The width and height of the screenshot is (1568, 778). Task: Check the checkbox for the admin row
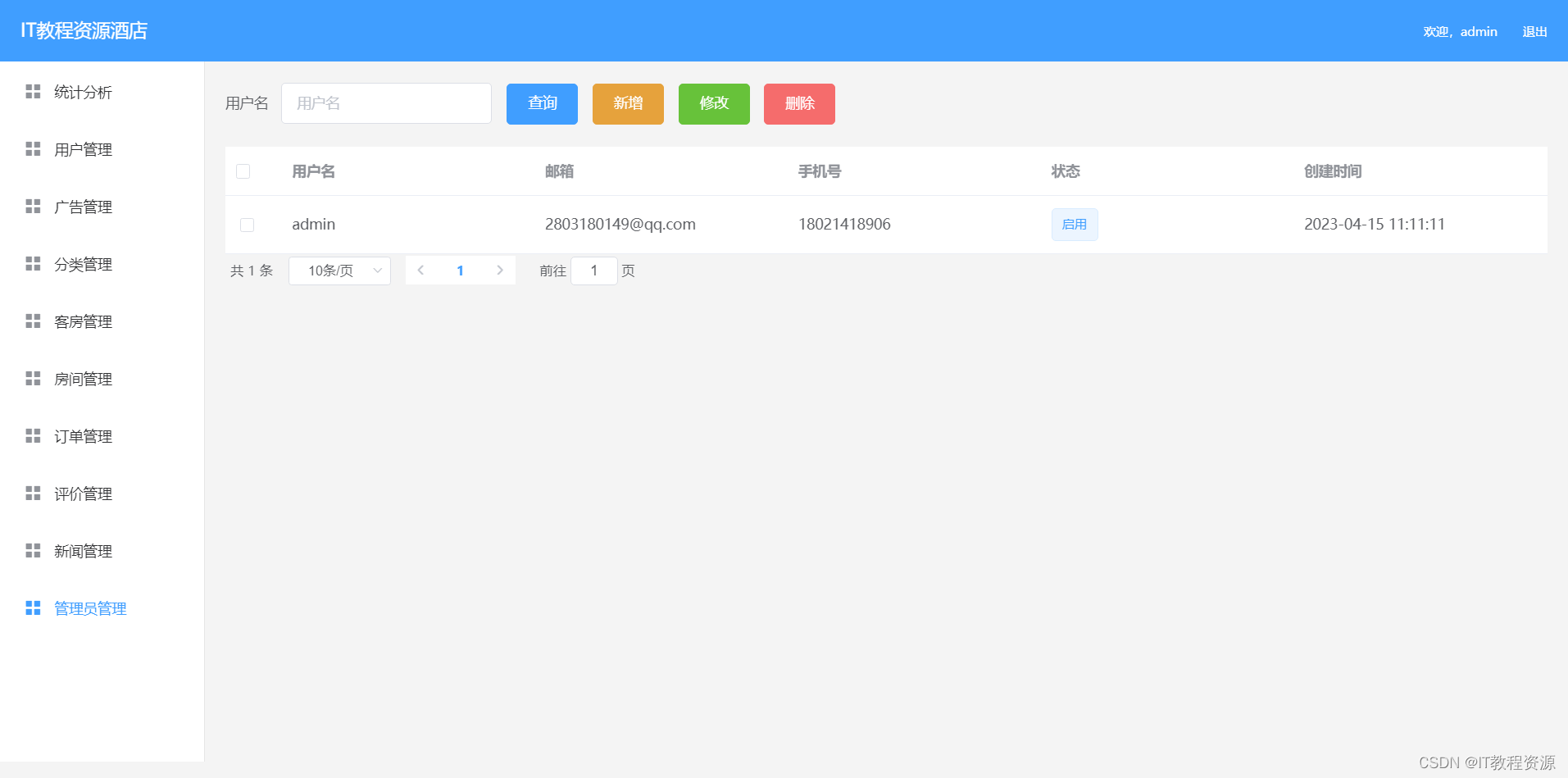[x=247, y=225]
